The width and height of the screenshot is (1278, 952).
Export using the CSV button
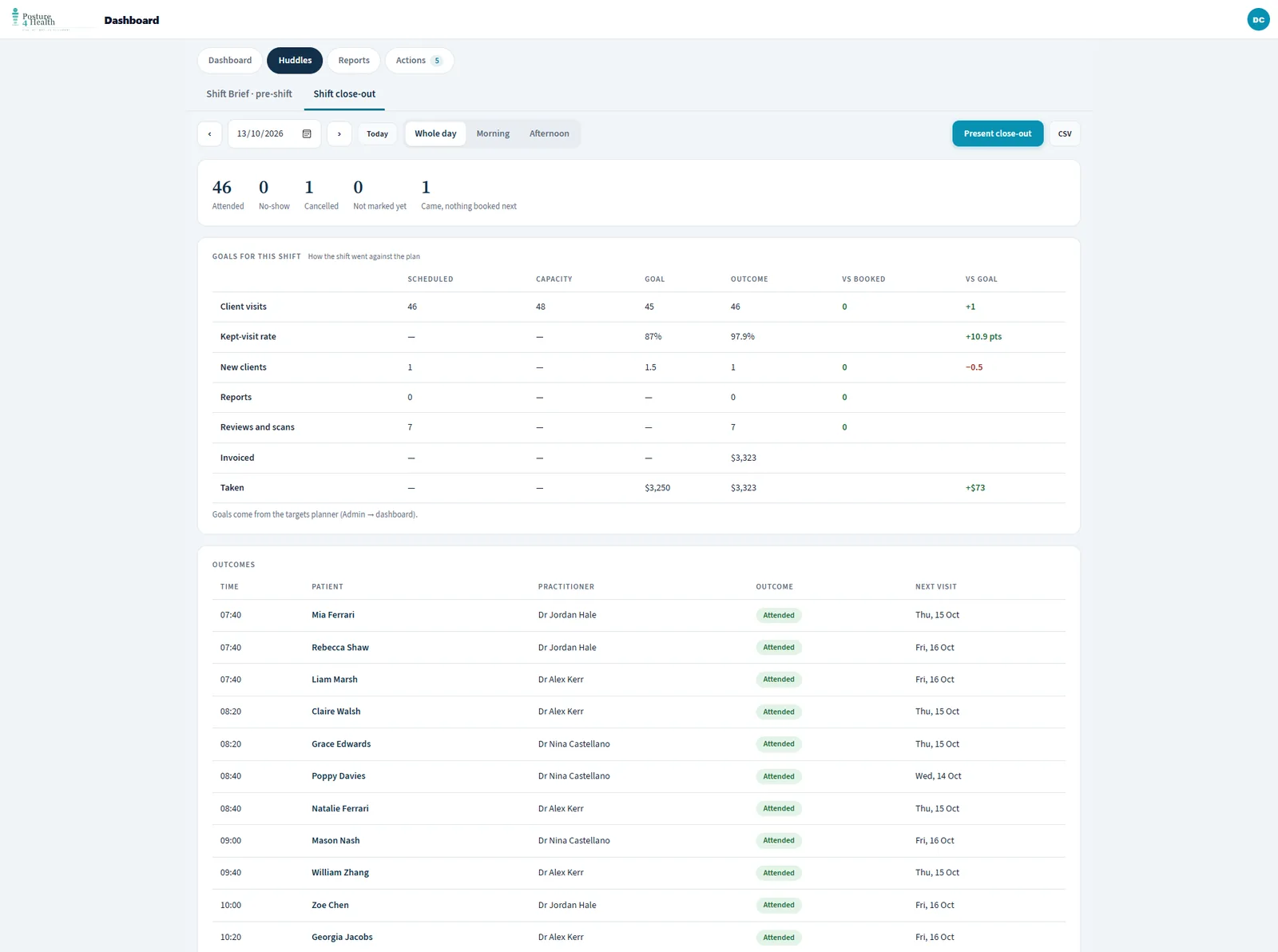click(x=1065, y=134)
